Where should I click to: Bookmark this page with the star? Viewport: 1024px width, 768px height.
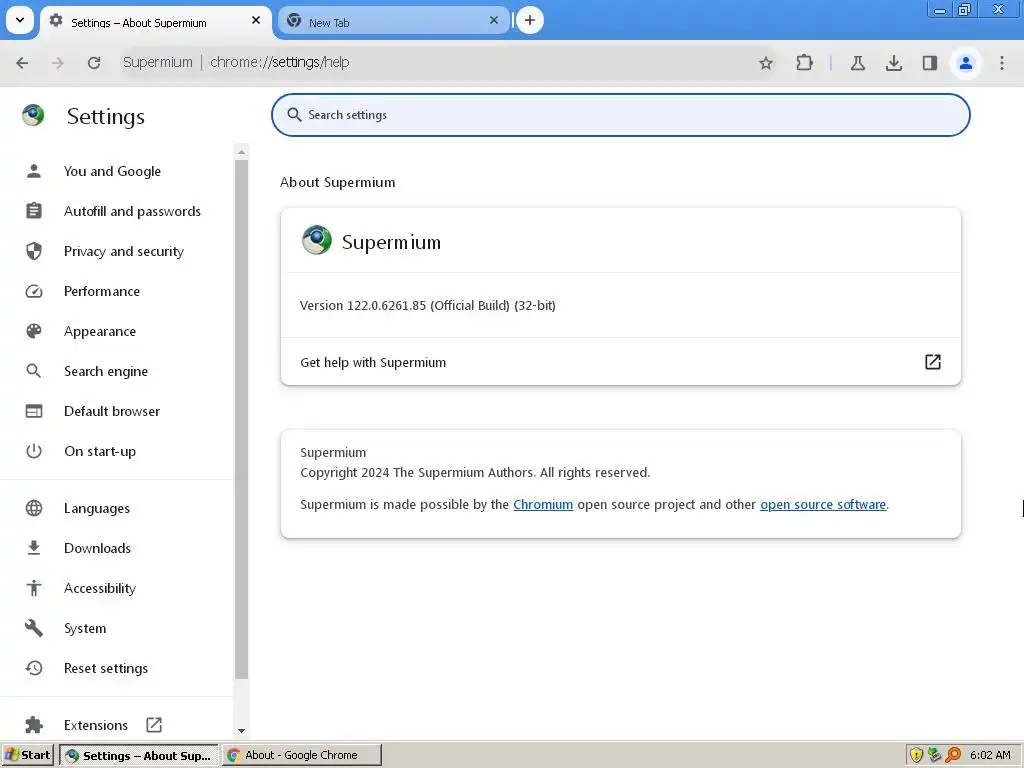(765, 63)
